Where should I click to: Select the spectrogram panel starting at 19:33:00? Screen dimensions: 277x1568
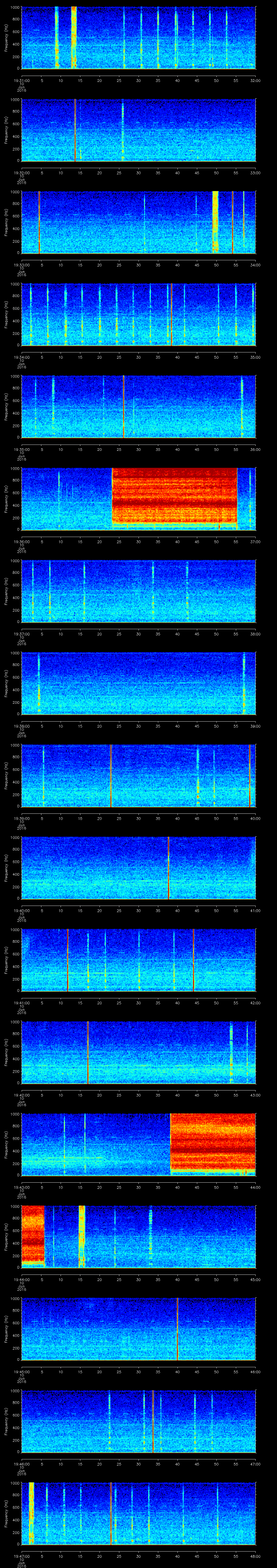(x=139, y=222)
